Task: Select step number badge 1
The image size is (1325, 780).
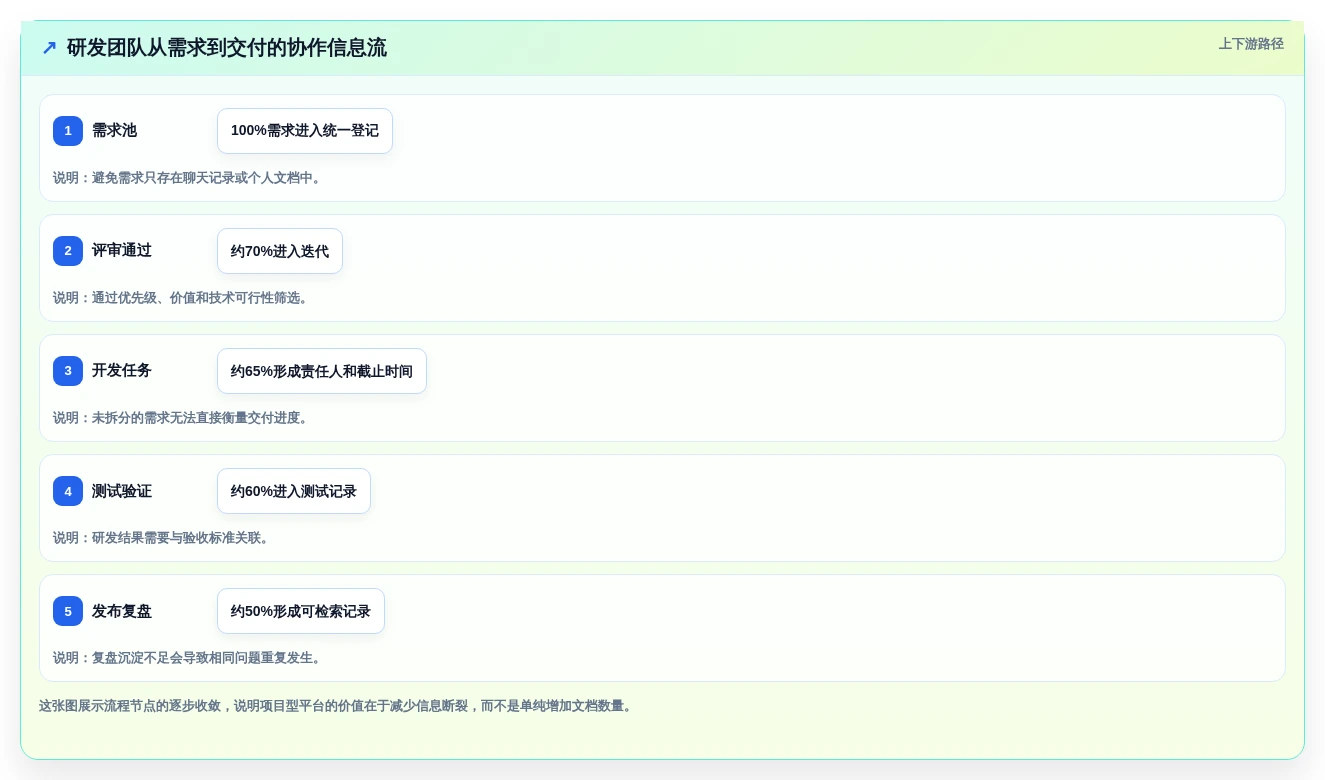Action: point(68,131)
